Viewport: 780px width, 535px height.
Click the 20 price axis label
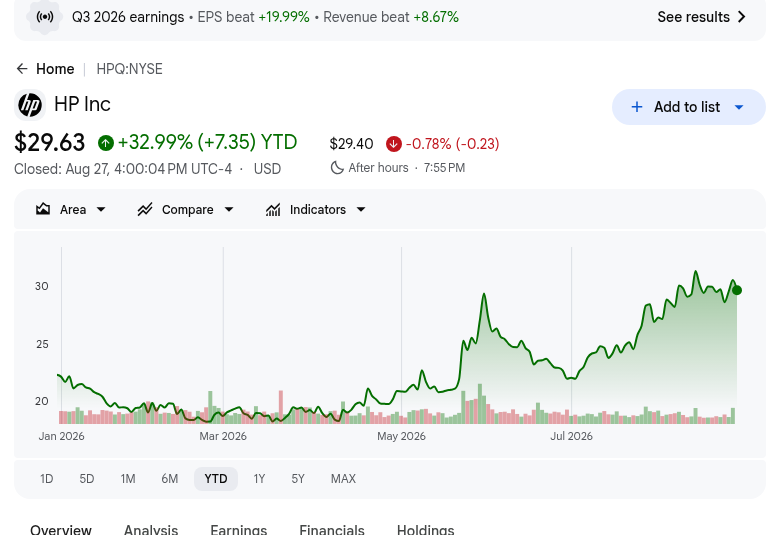click(x=42, y=401)
